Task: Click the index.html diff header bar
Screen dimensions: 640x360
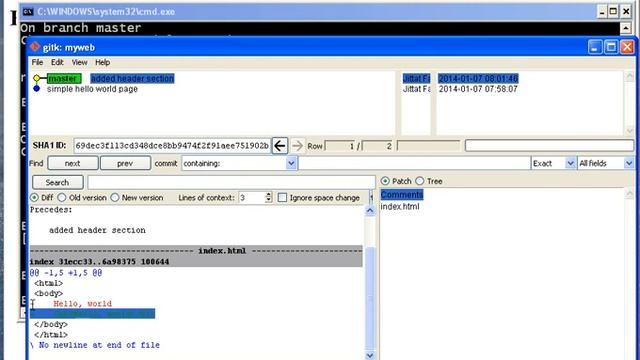Action: click(x=196, y=251)
